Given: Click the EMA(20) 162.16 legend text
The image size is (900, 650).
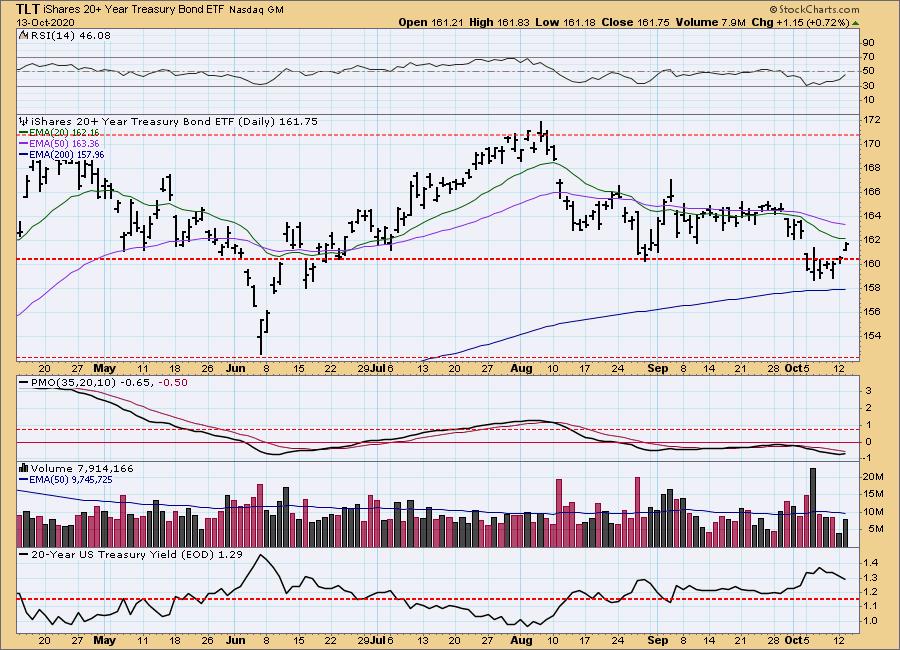Looking at the screenshot, I should click(x=64, y=133).
